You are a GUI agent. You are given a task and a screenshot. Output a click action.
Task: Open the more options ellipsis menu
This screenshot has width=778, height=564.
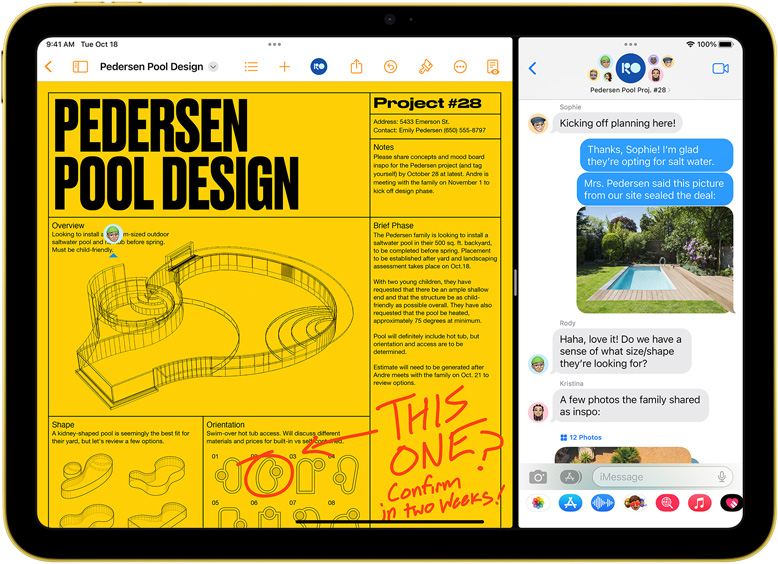click(460, 66)
